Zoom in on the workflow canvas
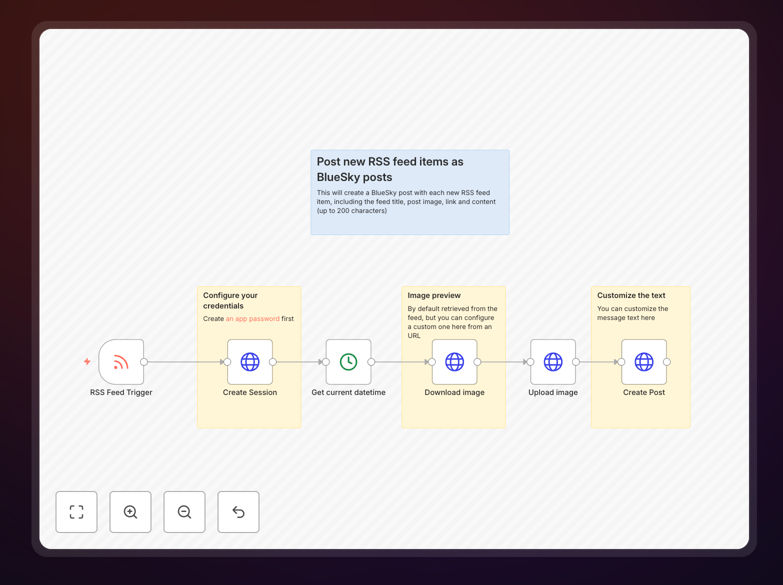The image size is (783, 585). (x=130, y=512)
